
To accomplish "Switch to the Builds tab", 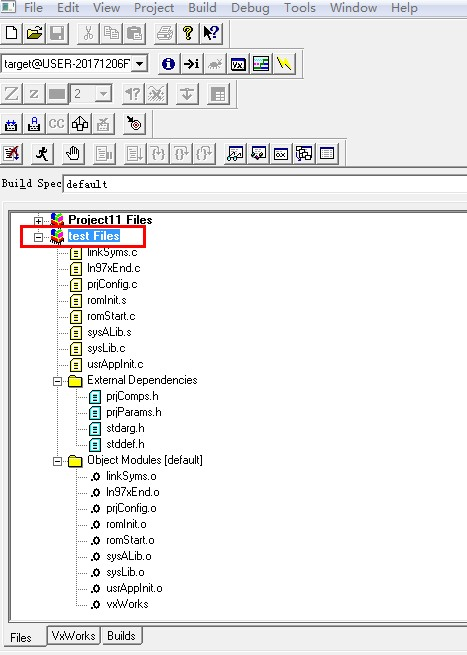I will tap(121, 636).
